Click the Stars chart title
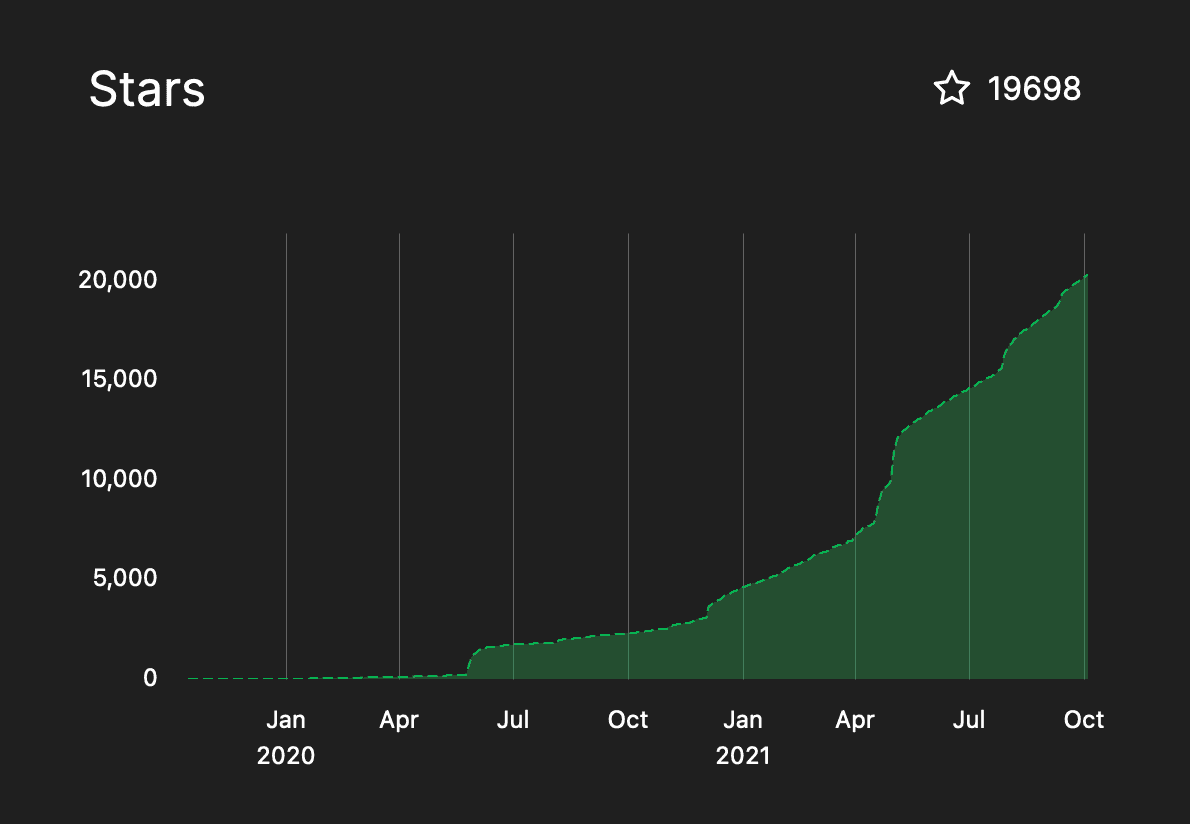Image resolution: width=1190 pixels, height=824 pixels. [147, 90]
